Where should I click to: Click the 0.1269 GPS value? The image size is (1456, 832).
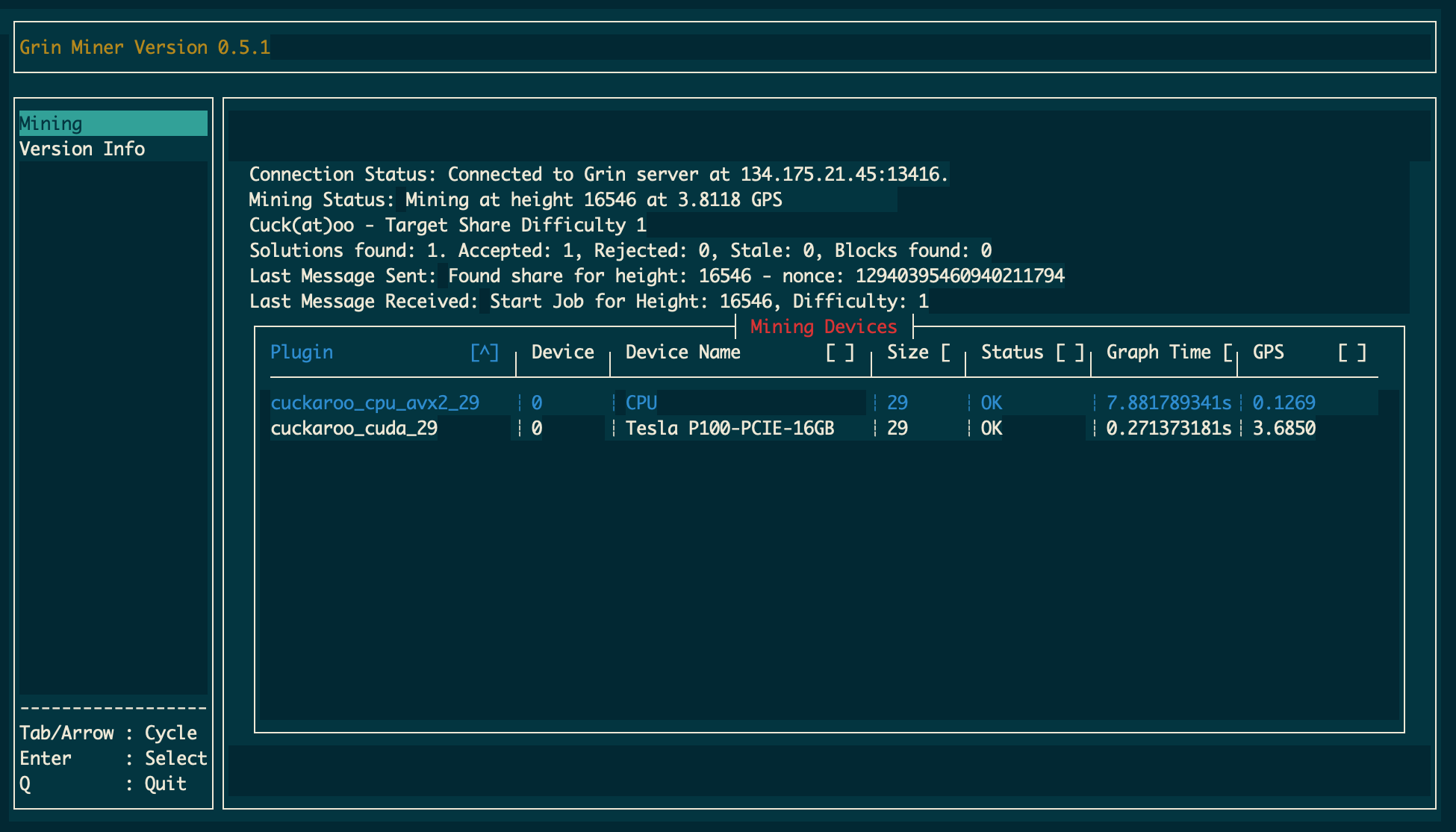coord(1284,403)
